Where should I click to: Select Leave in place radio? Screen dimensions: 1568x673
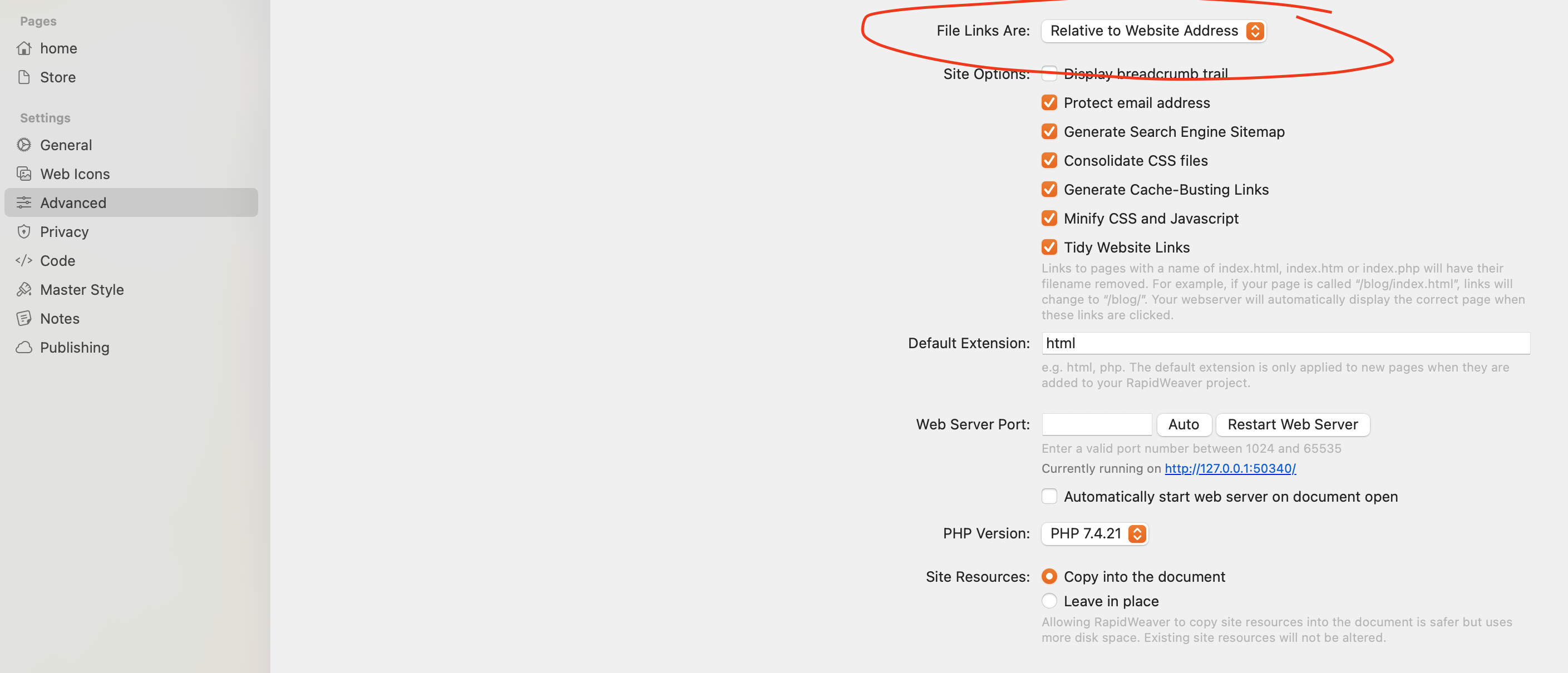[1049, 601]
